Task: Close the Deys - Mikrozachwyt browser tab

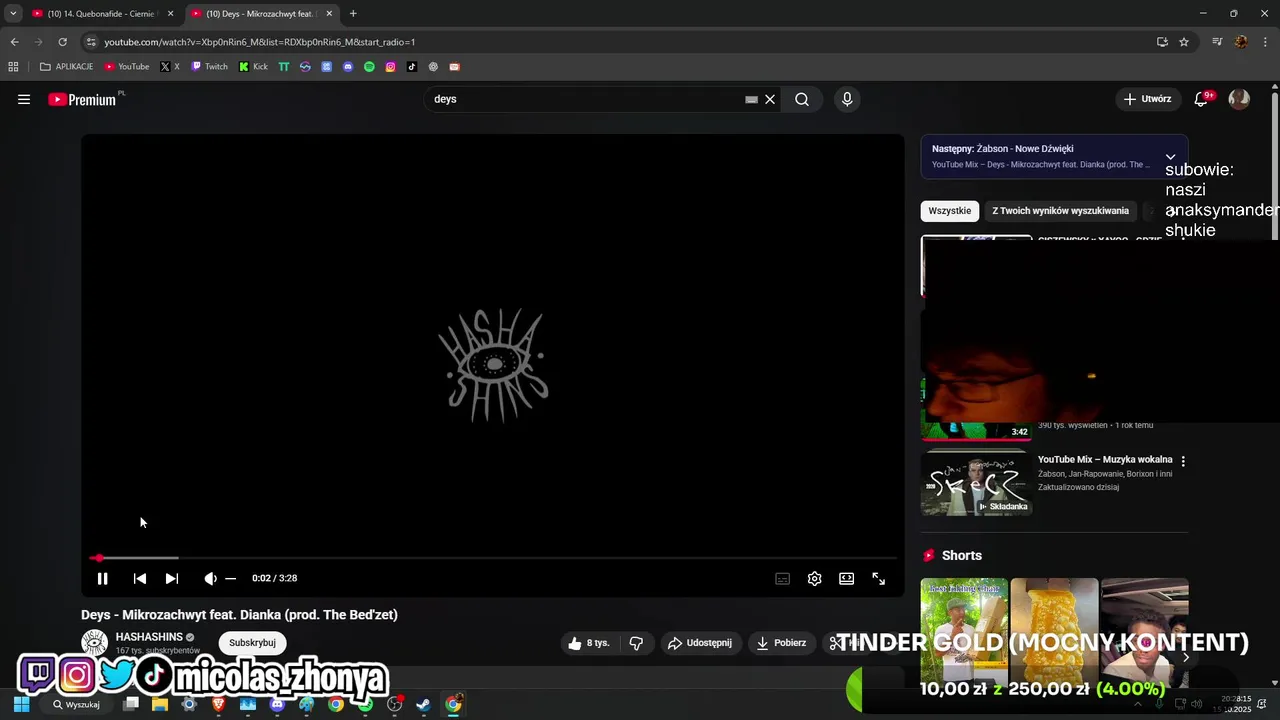Action: coord(331,14)
